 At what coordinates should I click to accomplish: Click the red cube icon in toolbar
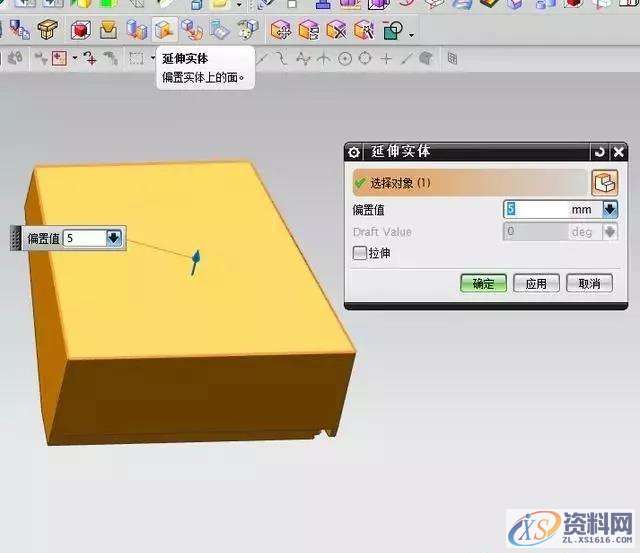click(x=80, y=30)
